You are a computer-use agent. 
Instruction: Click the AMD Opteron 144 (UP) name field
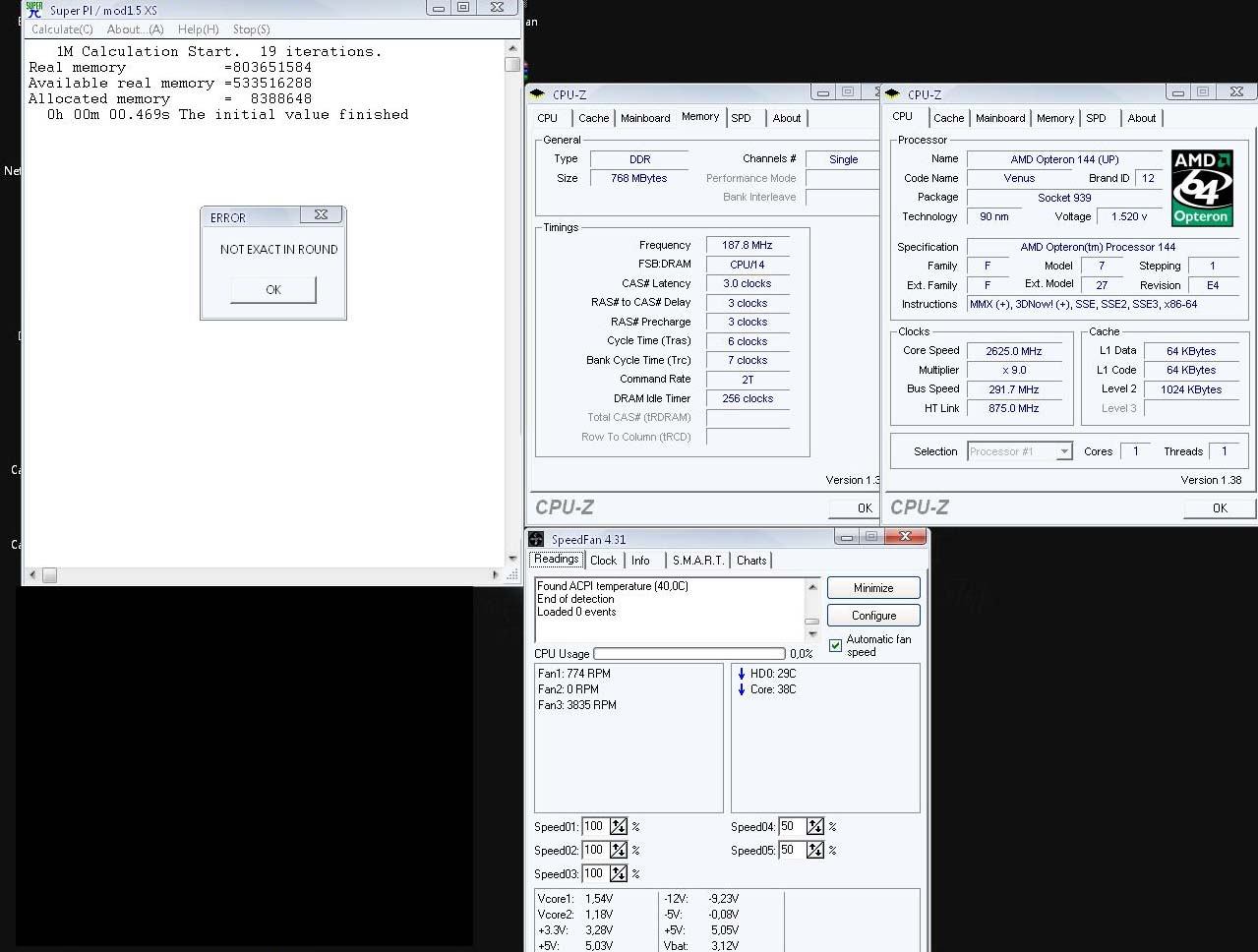tap(1065, 159)
